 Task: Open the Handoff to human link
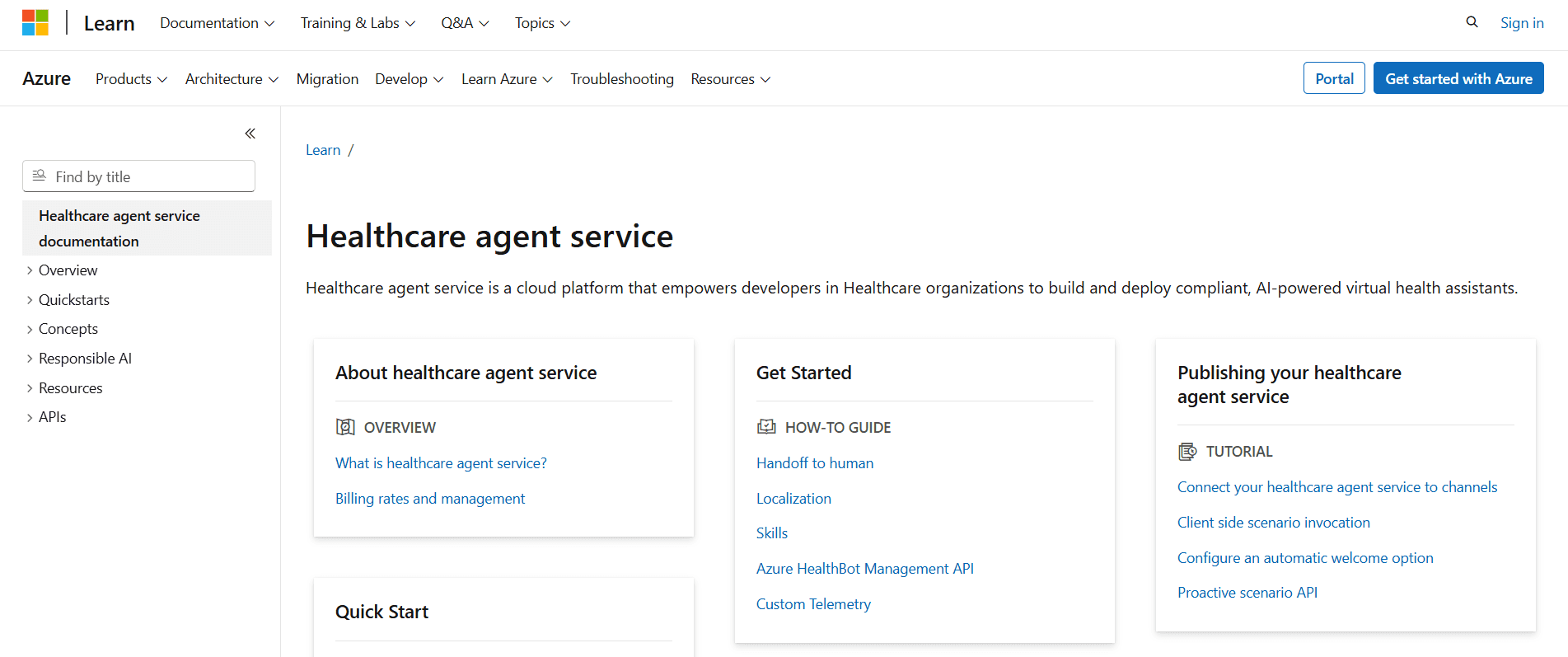point(814,463)
